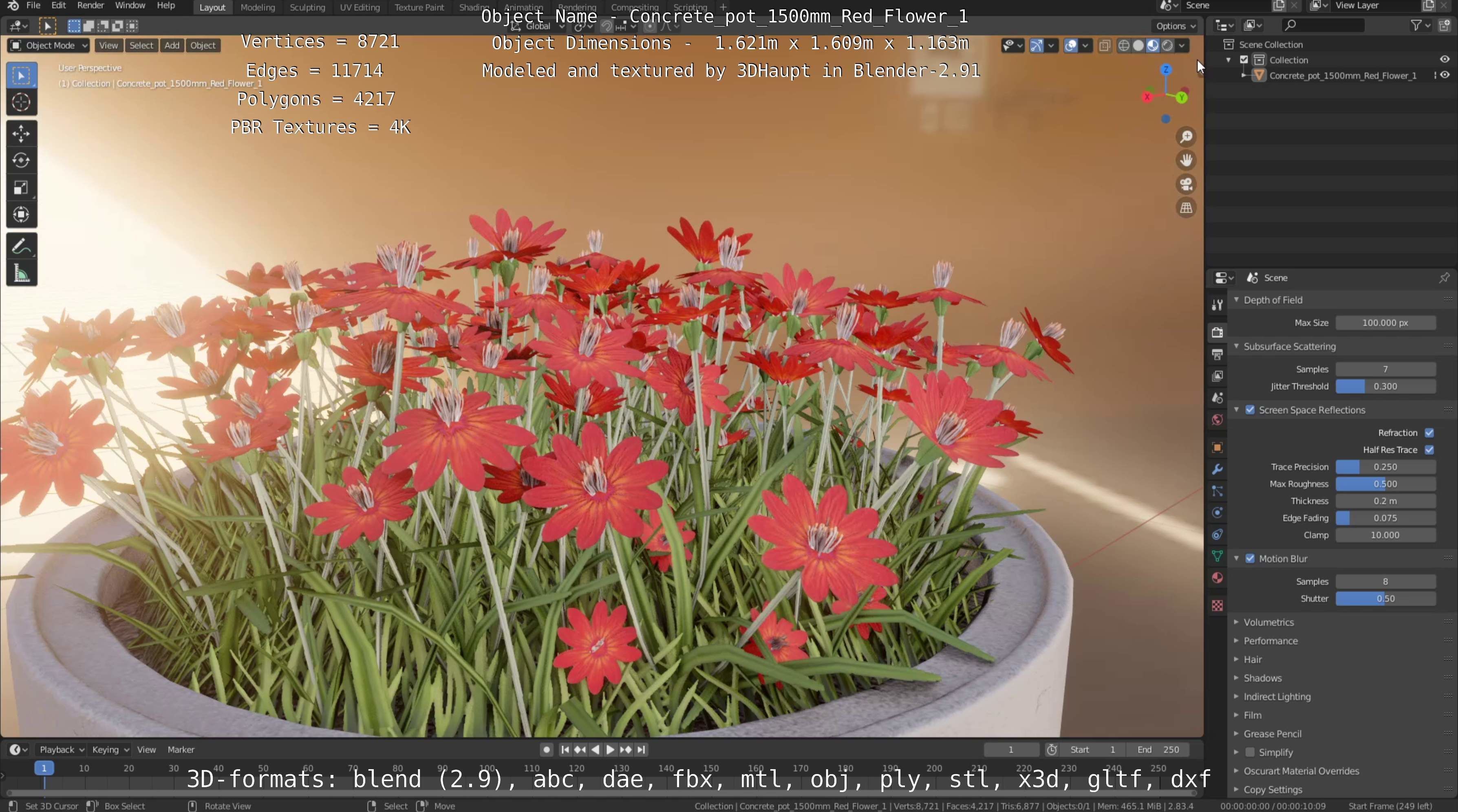Open the Modifier properties wrench tab
This screenshot has height=812, width=1458.
pos(1218,469)
